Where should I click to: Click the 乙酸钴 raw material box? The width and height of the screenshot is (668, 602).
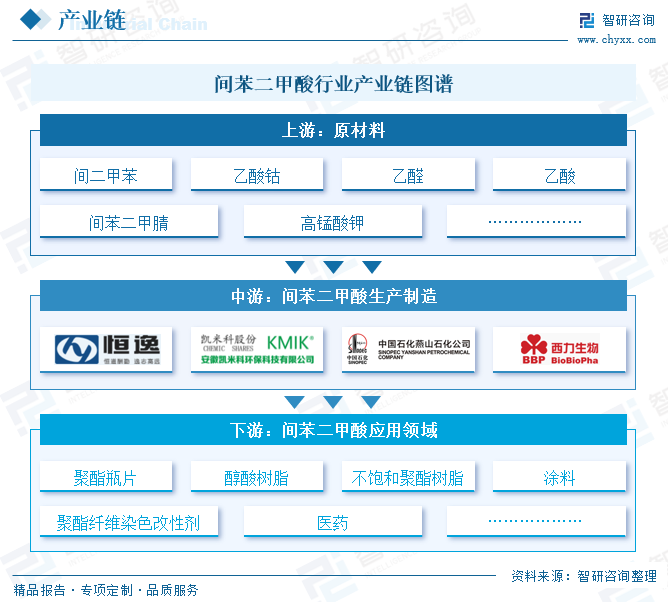pyautogui.click(x=257, y=176)
